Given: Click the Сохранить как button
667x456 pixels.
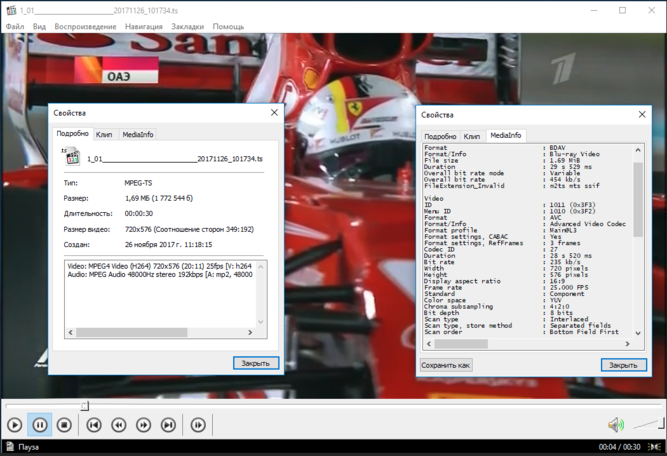Looking at the screenshot, I should tap(446, 365).
